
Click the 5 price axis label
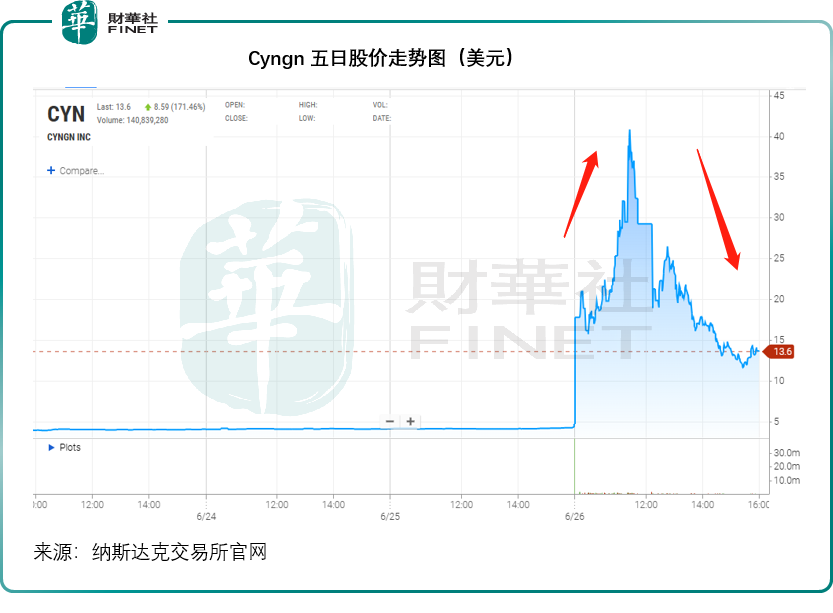pos(777,421)
